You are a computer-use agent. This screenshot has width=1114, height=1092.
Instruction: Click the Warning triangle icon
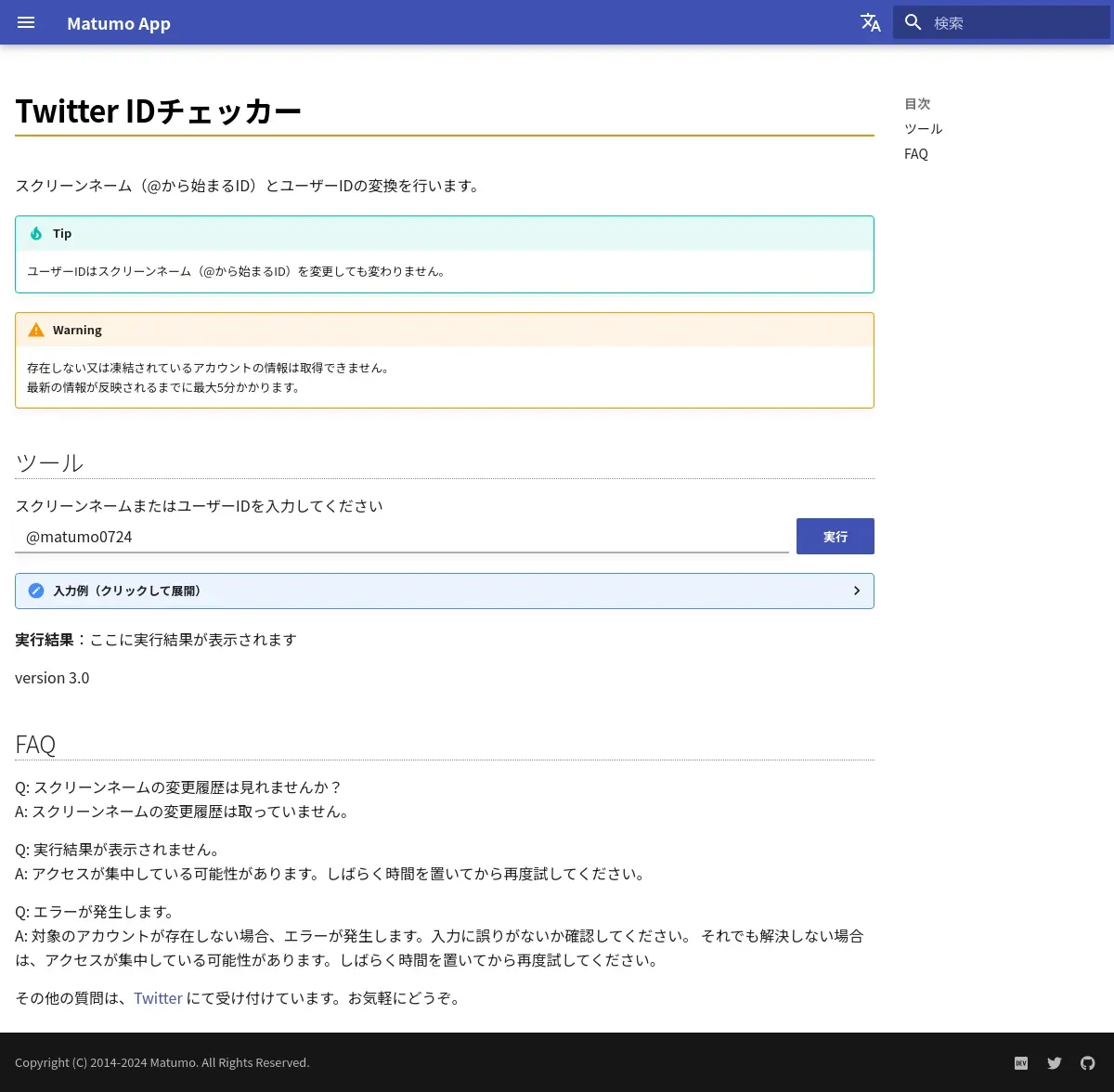tap(36, 331)
